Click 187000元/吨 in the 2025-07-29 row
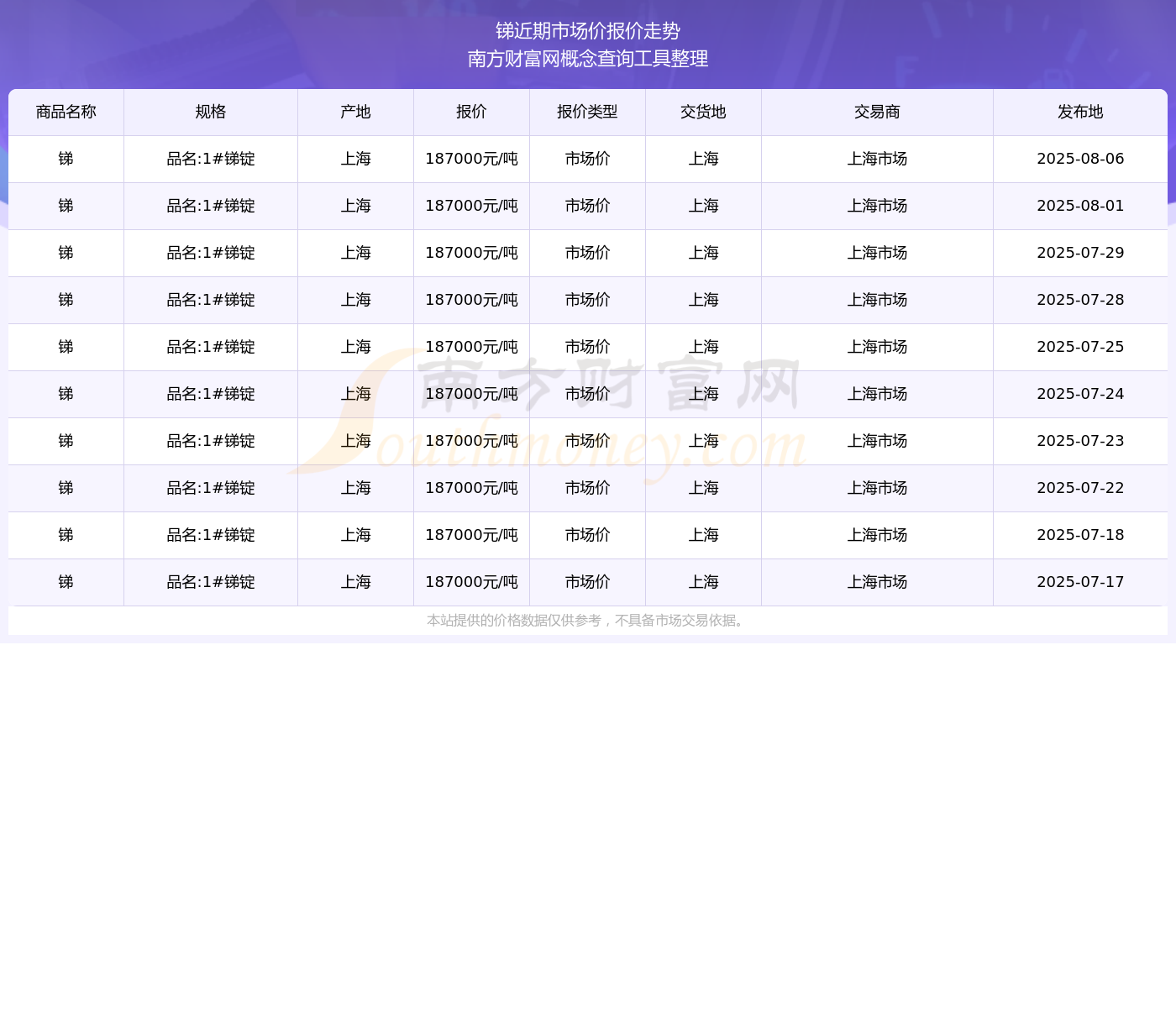The image size is (1176, 1012). click(471, 253)
